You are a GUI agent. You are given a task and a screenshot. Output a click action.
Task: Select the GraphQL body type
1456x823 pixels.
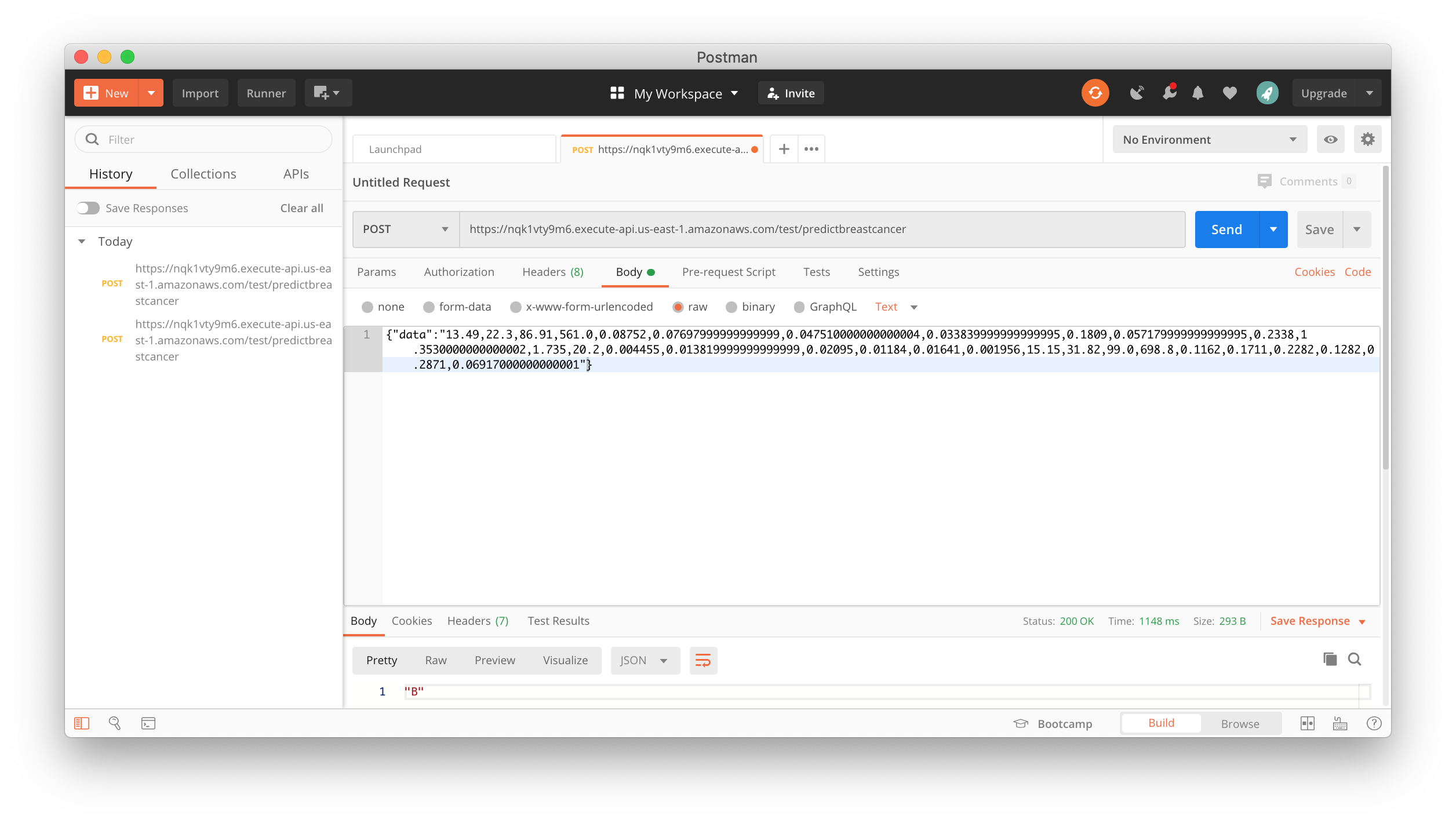pos(799,307)
